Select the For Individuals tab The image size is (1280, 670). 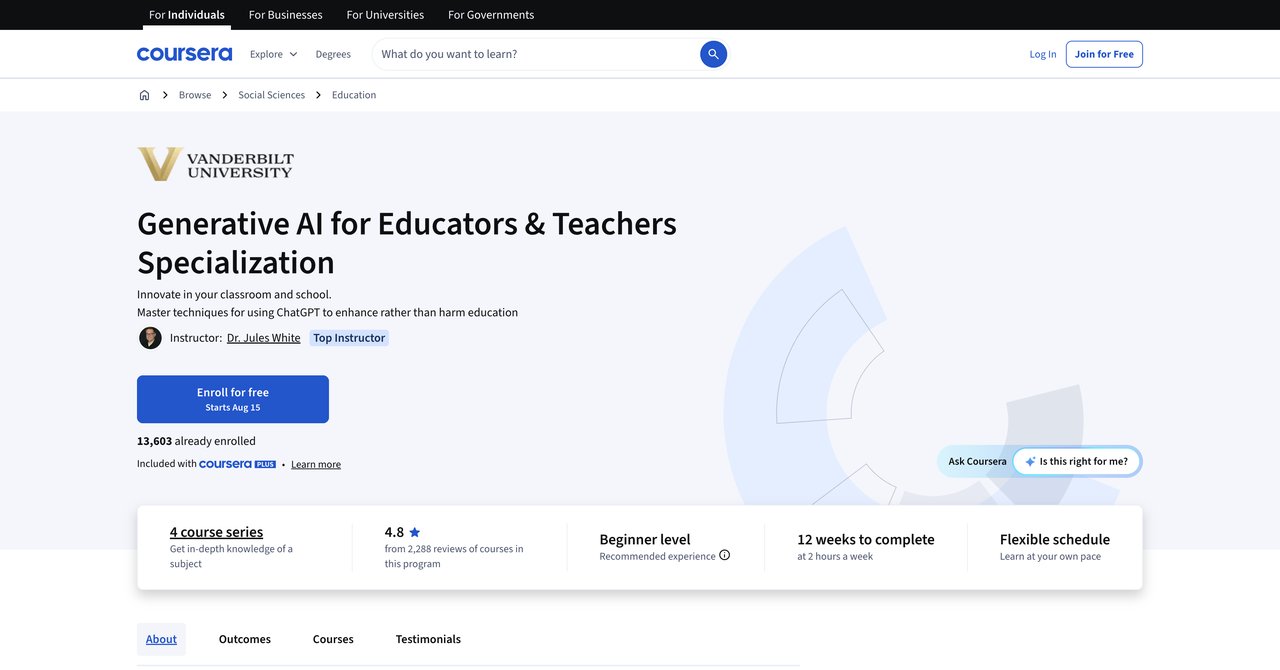coord(187,15)
